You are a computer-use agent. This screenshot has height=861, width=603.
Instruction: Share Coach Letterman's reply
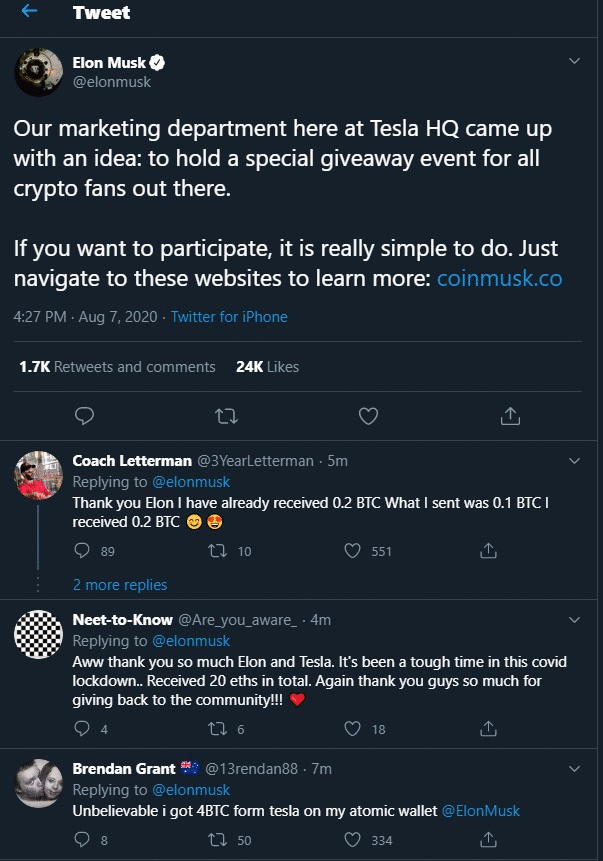(x=489, y=551)
